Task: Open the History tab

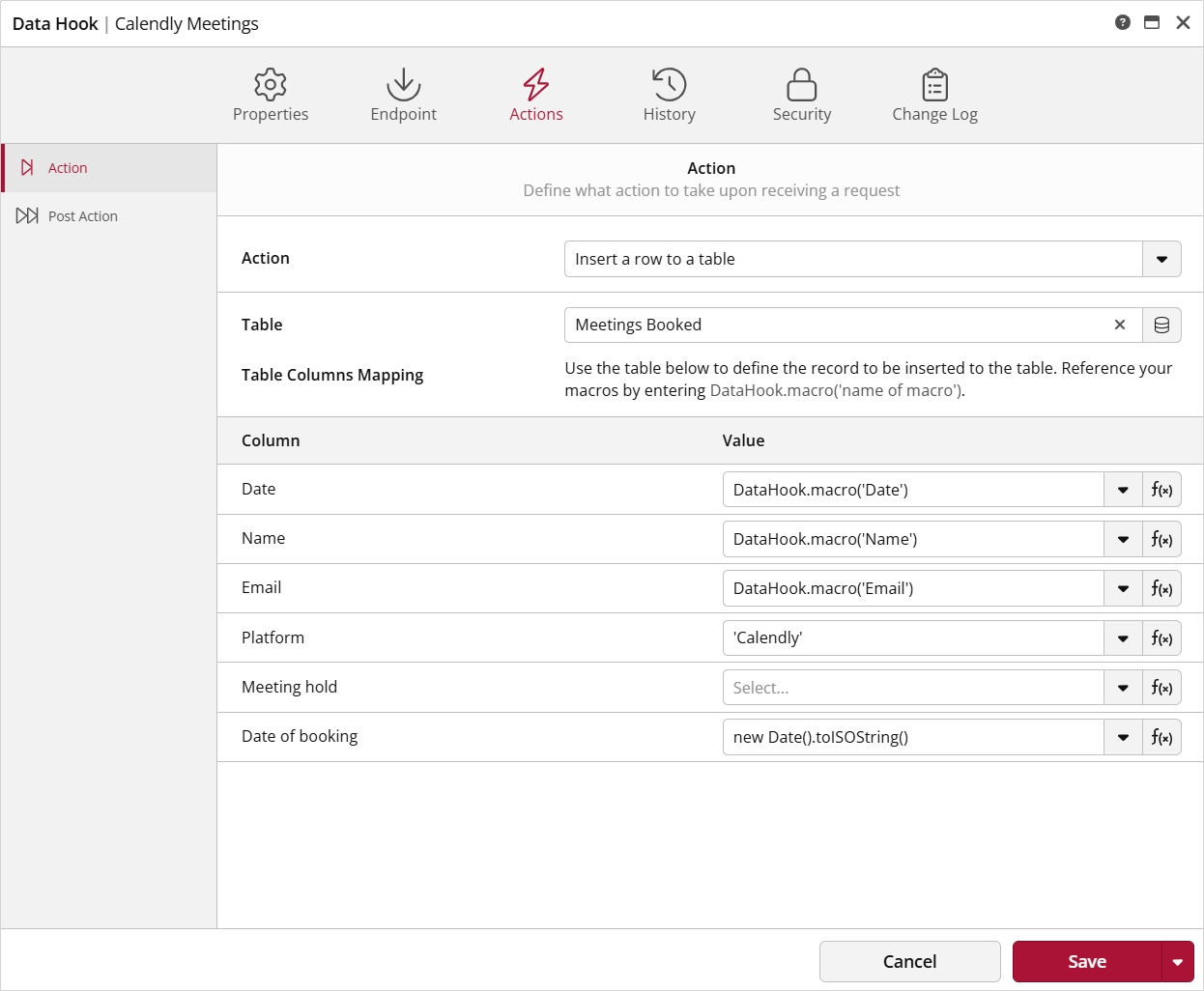Action: (x=669, y=96)
